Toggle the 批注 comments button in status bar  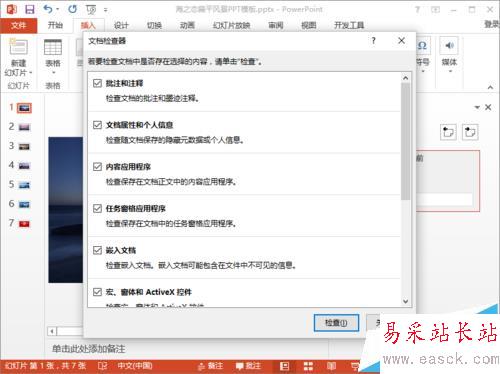[x=248, y=366]
